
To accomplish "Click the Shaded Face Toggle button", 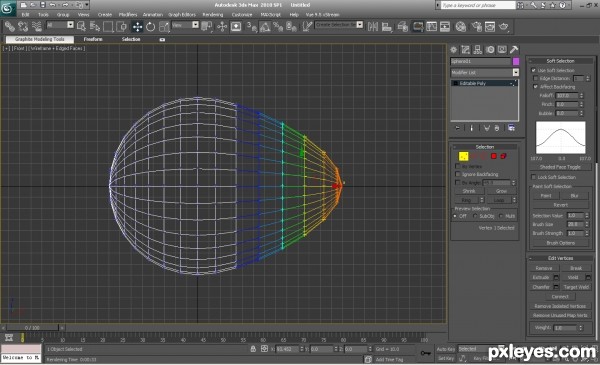I will coord(560,167).
